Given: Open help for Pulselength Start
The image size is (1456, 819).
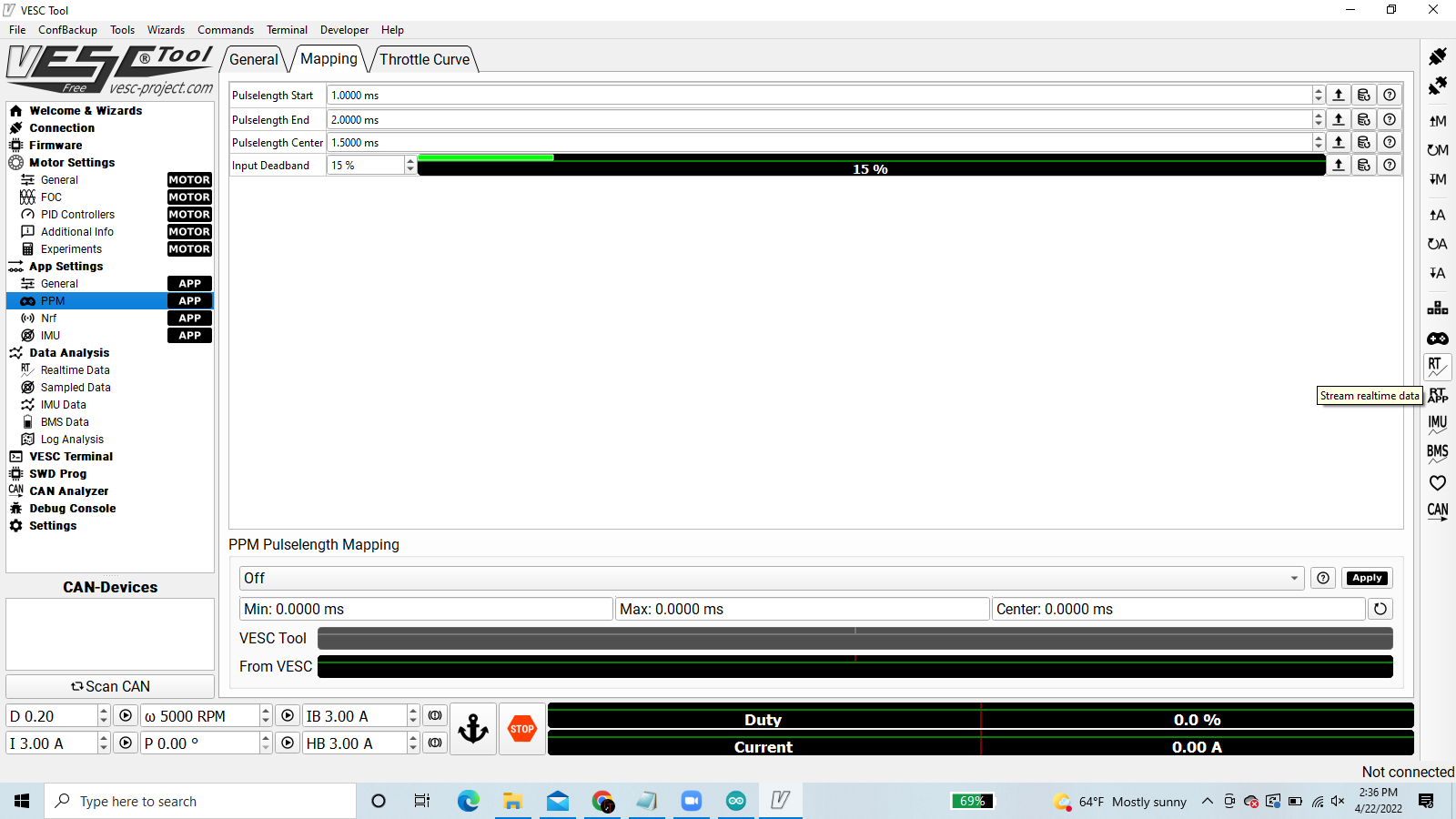Looking at the screenshot, I should 1390,95.
